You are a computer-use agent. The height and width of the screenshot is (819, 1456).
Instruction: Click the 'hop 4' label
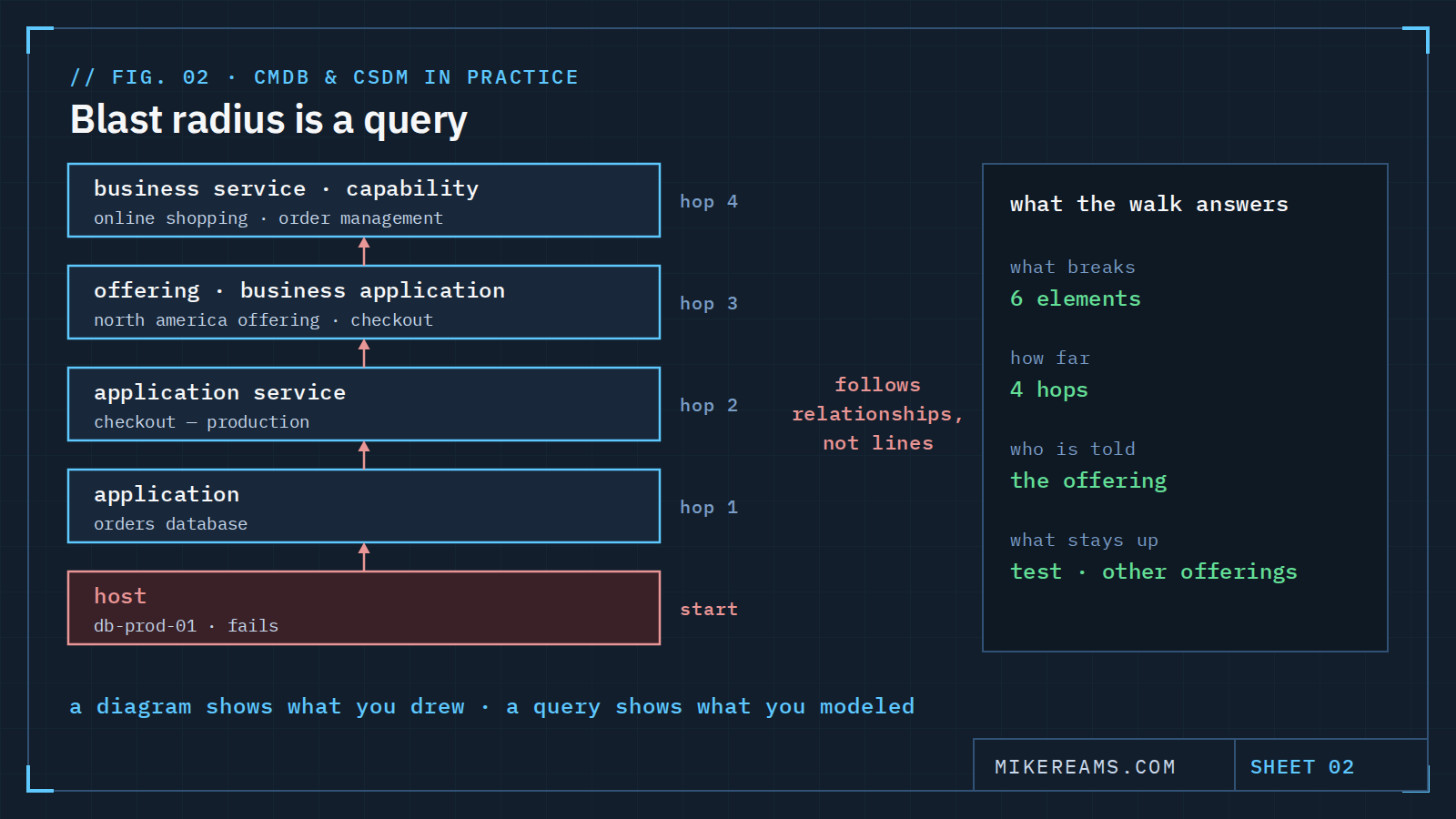(709, 201)
